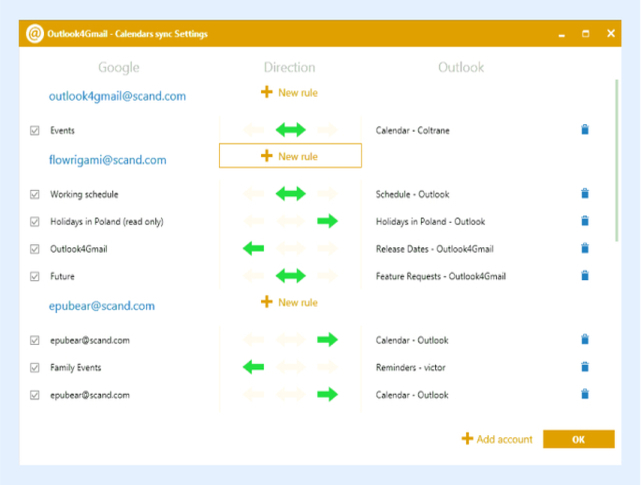
Task: Select green right arrow for Holidays in Poland
Action: (327, 221)
